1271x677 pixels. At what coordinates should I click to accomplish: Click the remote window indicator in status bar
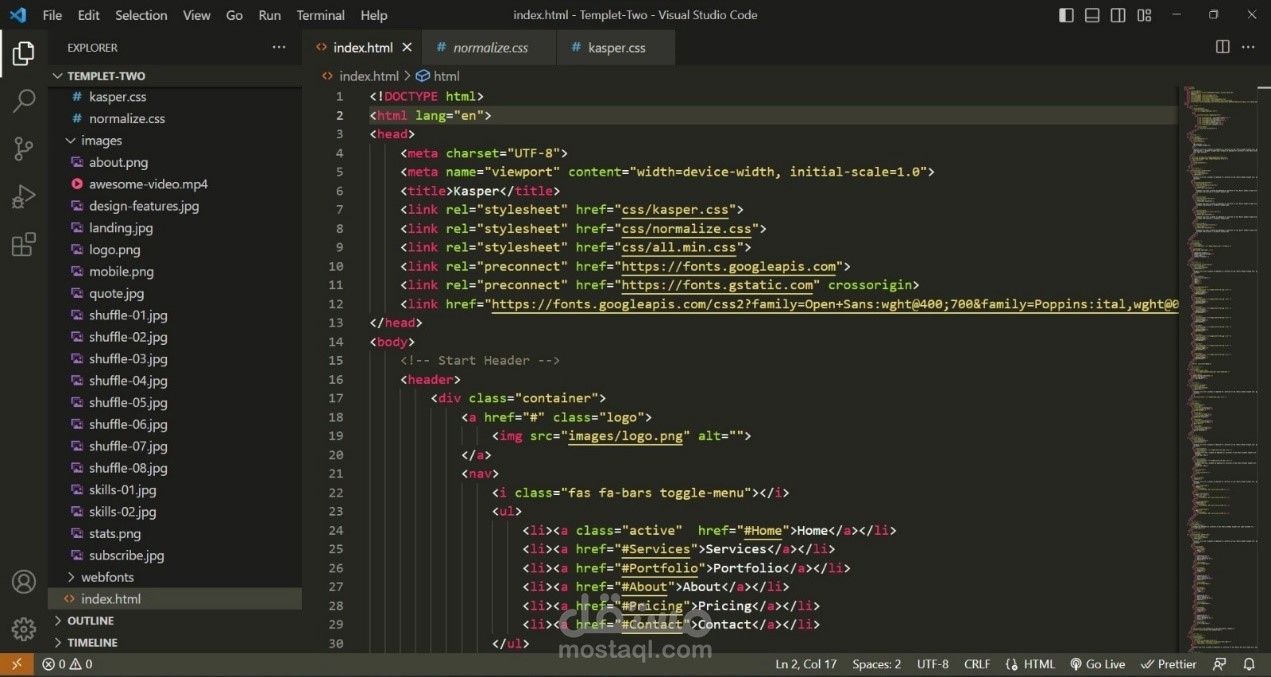[x=16, y=664]
